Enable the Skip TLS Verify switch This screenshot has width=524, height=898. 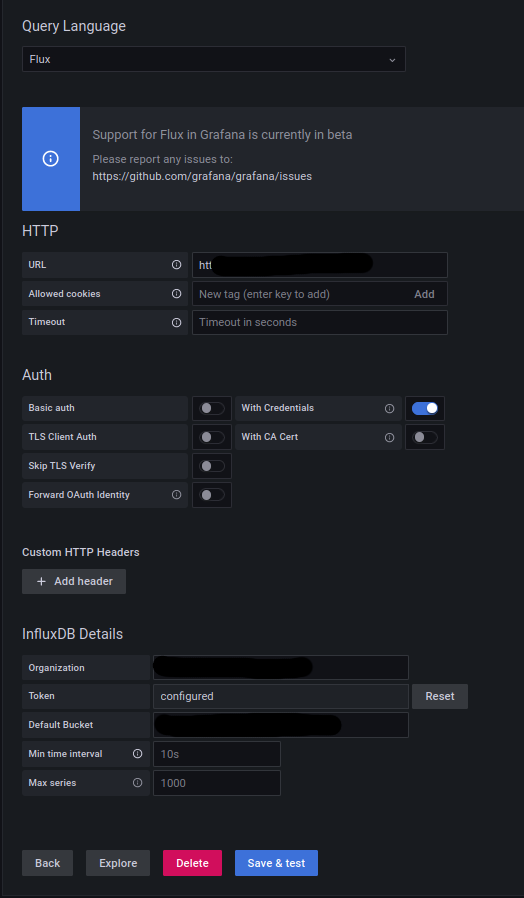(x=212, y=466)
